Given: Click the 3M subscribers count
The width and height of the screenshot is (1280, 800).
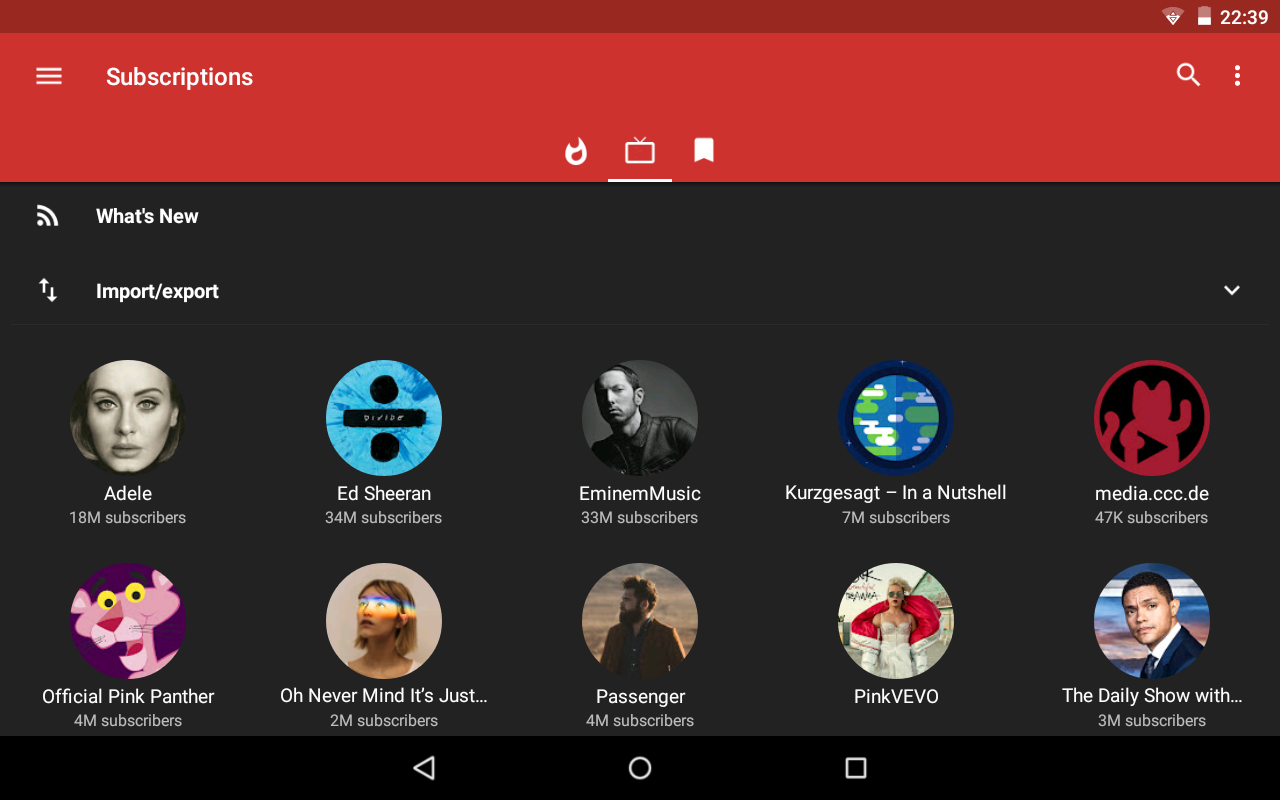Looking at the screenshot, I should 1152,721.
